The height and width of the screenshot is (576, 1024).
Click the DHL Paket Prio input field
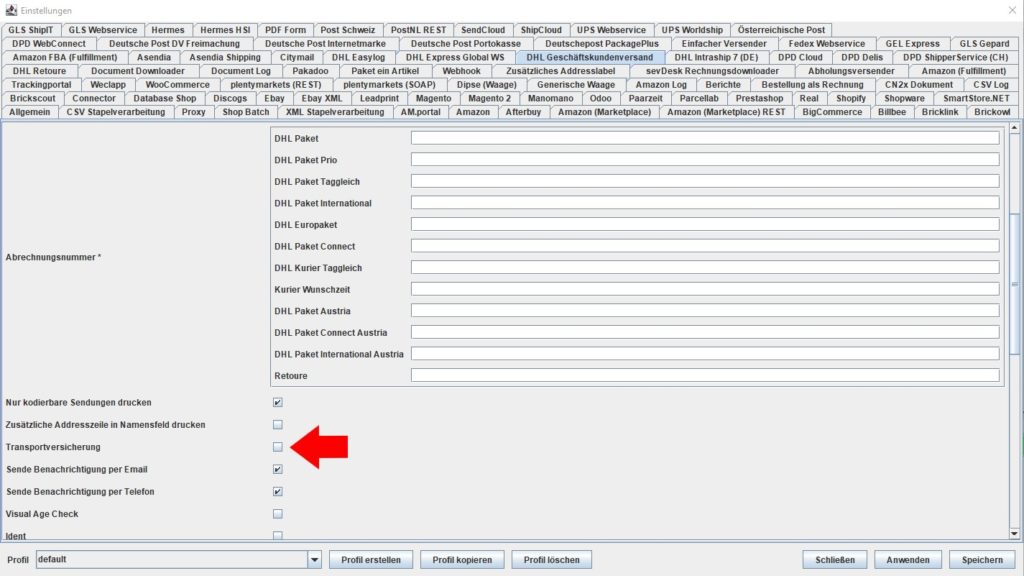705,160
